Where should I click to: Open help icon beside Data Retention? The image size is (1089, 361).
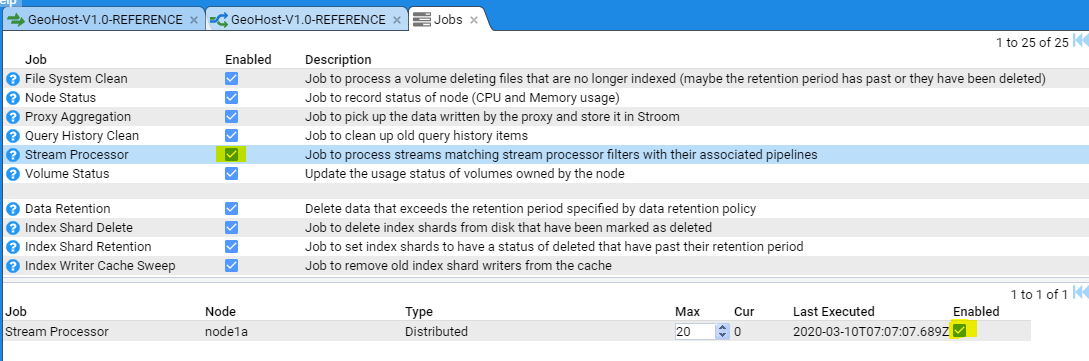coord(13,209)
